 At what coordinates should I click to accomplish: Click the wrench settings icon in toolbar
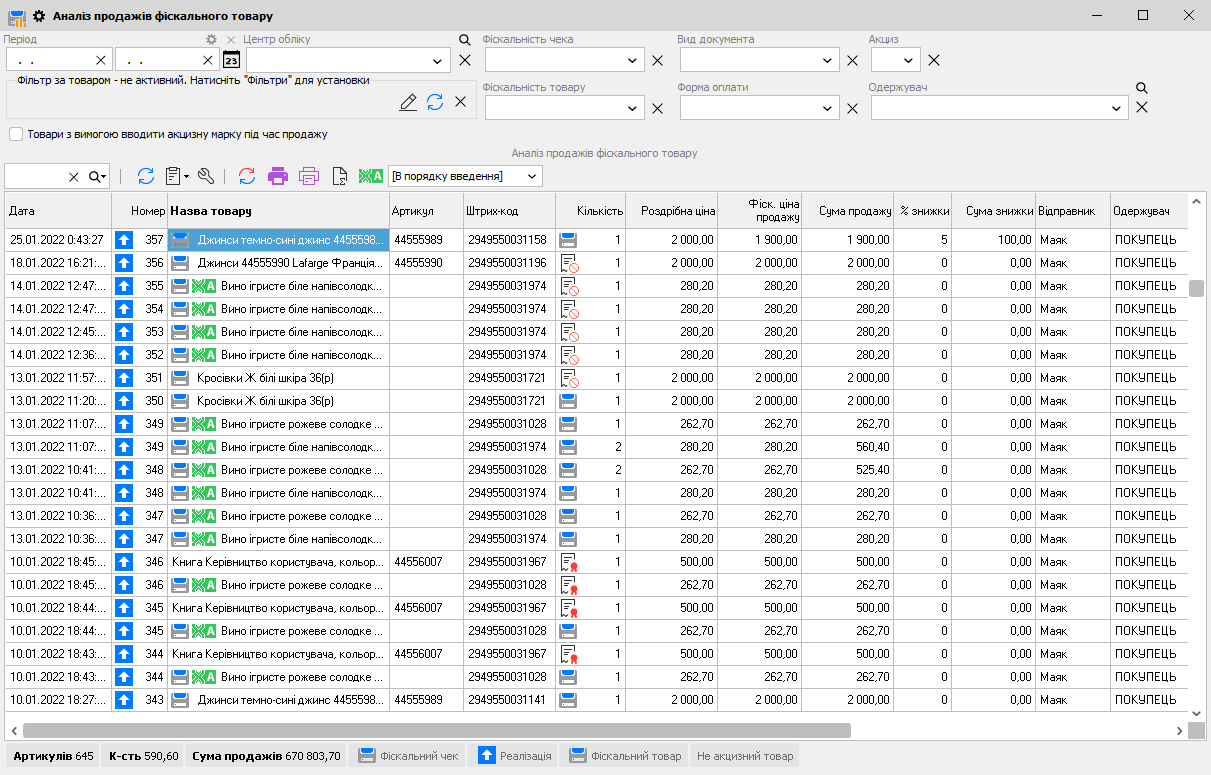coord(206,176)
